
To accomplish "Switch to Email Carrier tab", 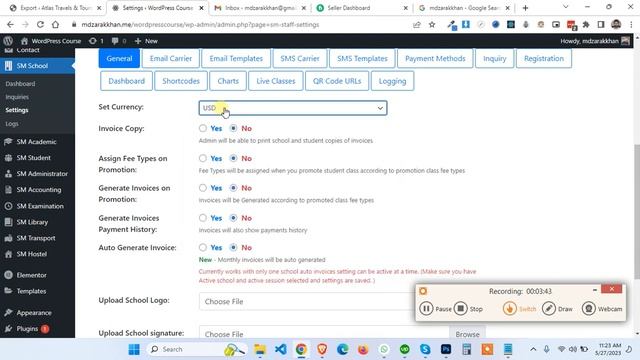I will pos(171,58).
